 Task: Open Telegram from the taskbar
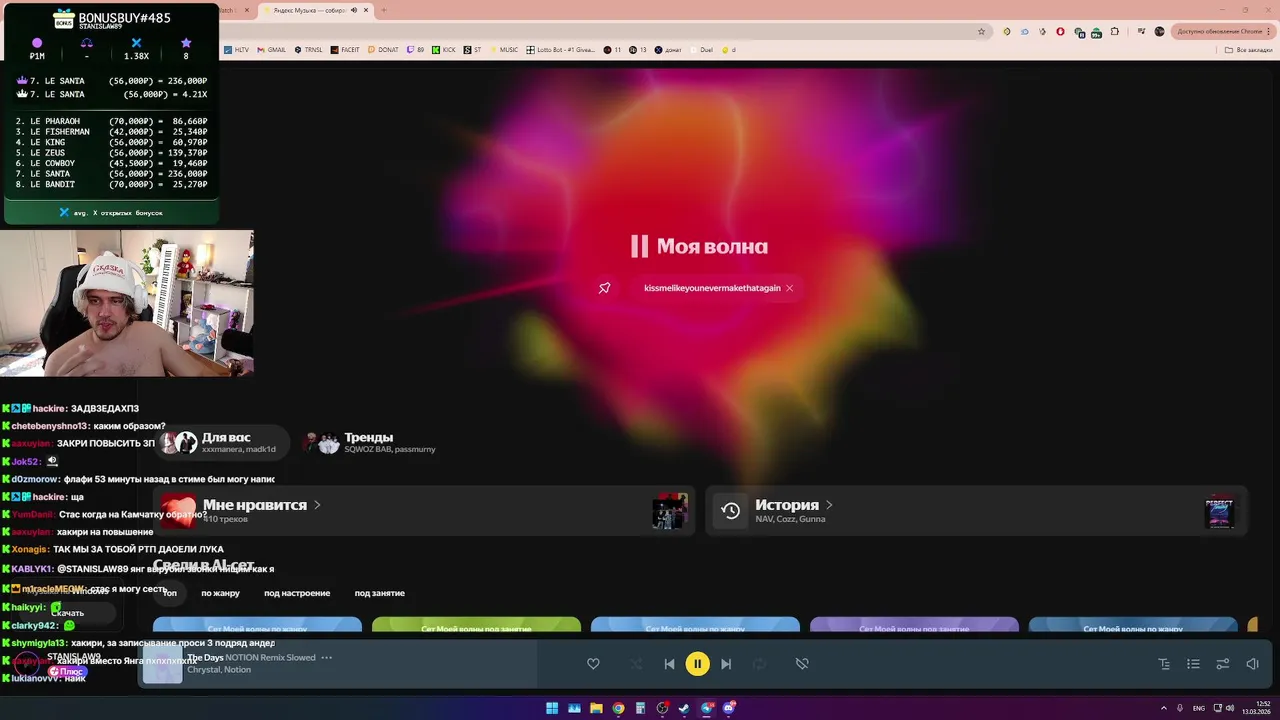[x=707, y=708]
